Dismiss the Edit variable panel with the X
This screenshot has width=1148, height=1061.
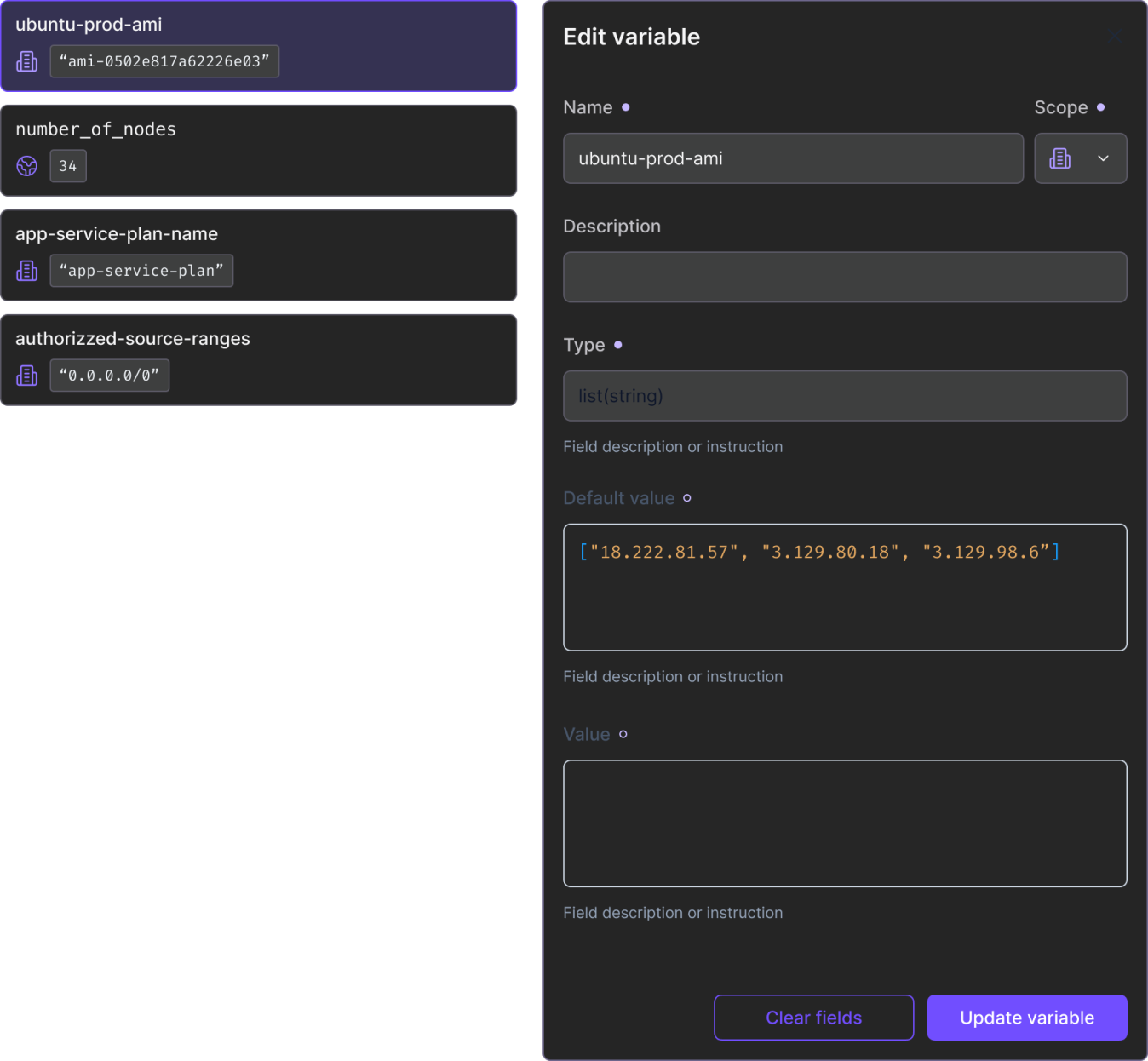1116,36
